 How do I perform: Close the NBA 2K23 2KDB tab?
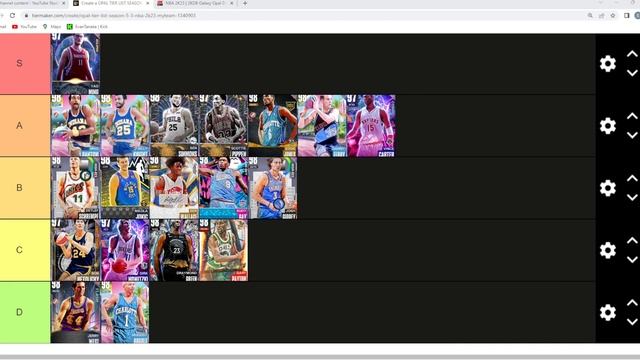click(231, 3)
